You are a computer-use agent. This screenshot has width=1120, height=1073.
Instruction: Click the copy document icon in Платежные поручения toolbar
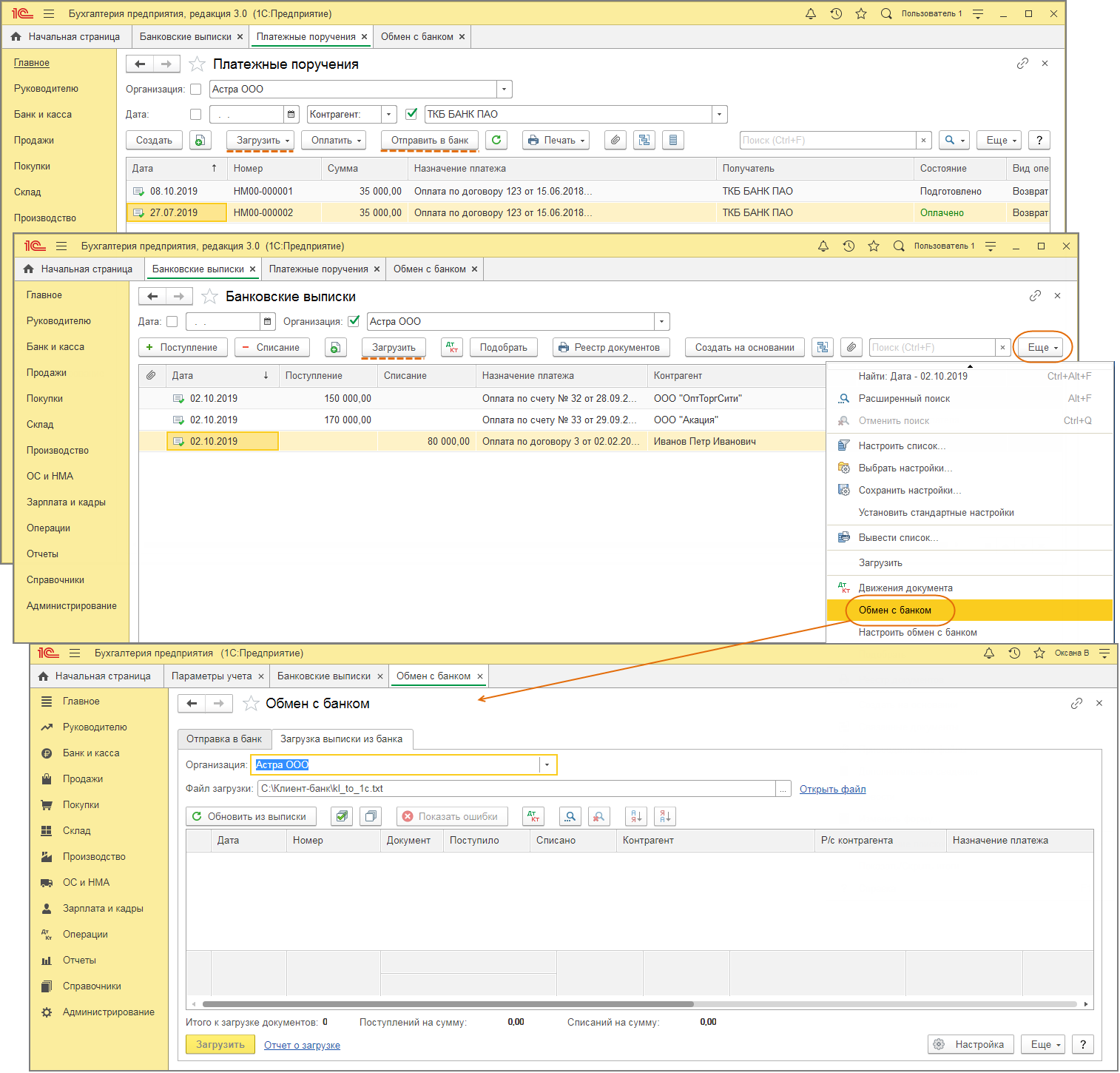click(200, 140)
